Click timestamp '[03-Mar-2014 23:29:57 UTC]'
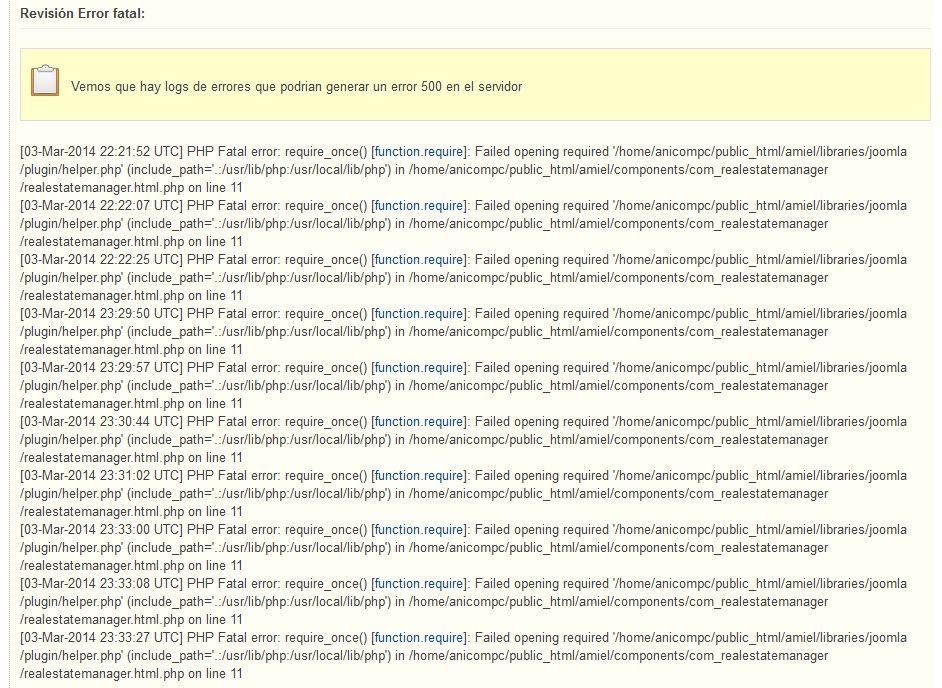The height and width of the screenshot is (688, 942). pos(102,368)
